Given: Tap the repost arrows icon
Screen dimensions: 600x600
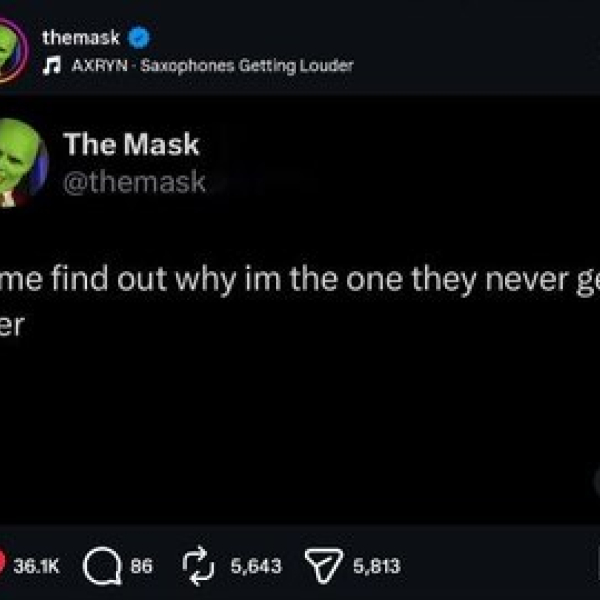Looking at the screenshot, I should coord(198,566).
